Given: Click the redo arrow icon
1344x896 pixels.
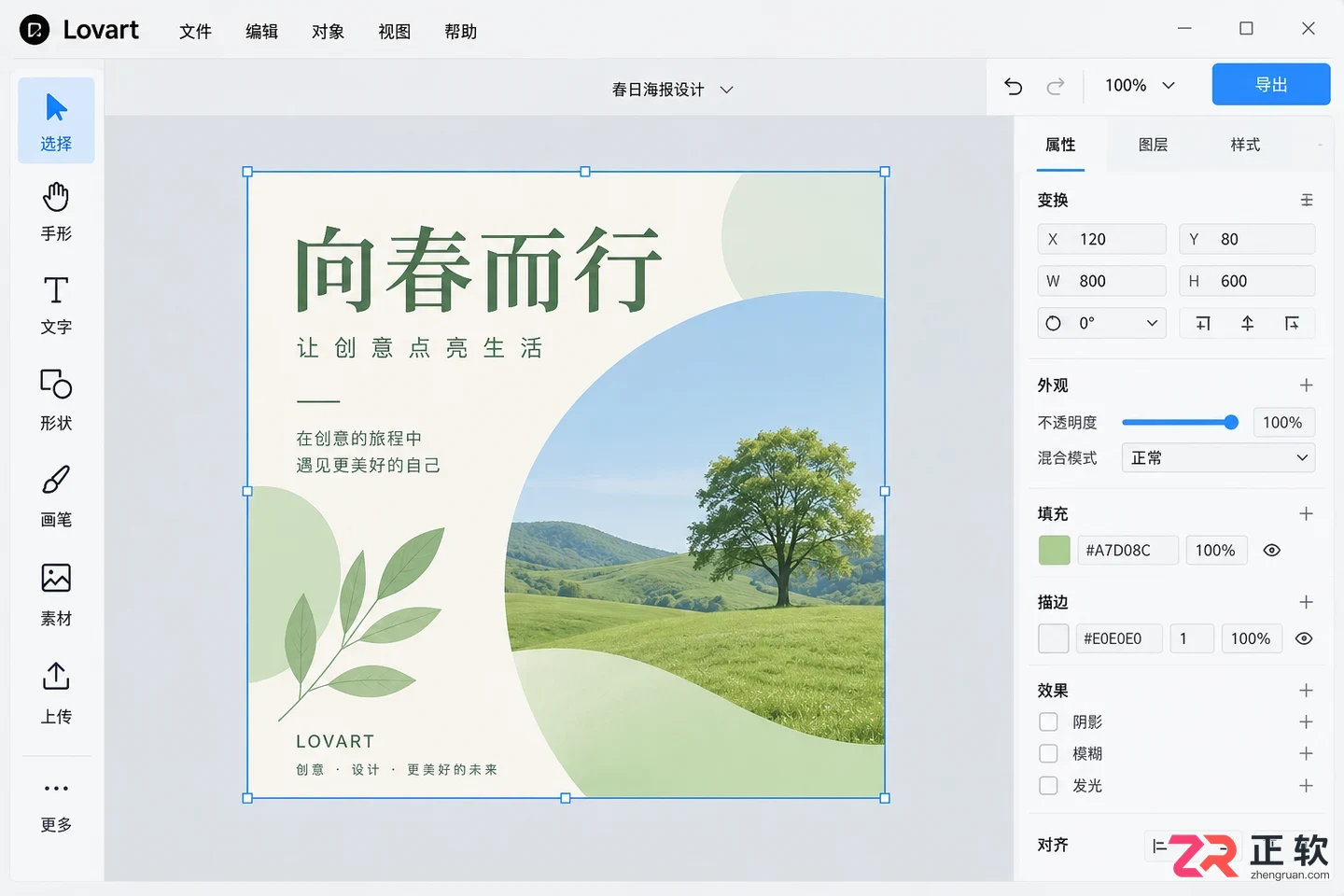Looking at the screenshot, I should [x=1056, y=86].
